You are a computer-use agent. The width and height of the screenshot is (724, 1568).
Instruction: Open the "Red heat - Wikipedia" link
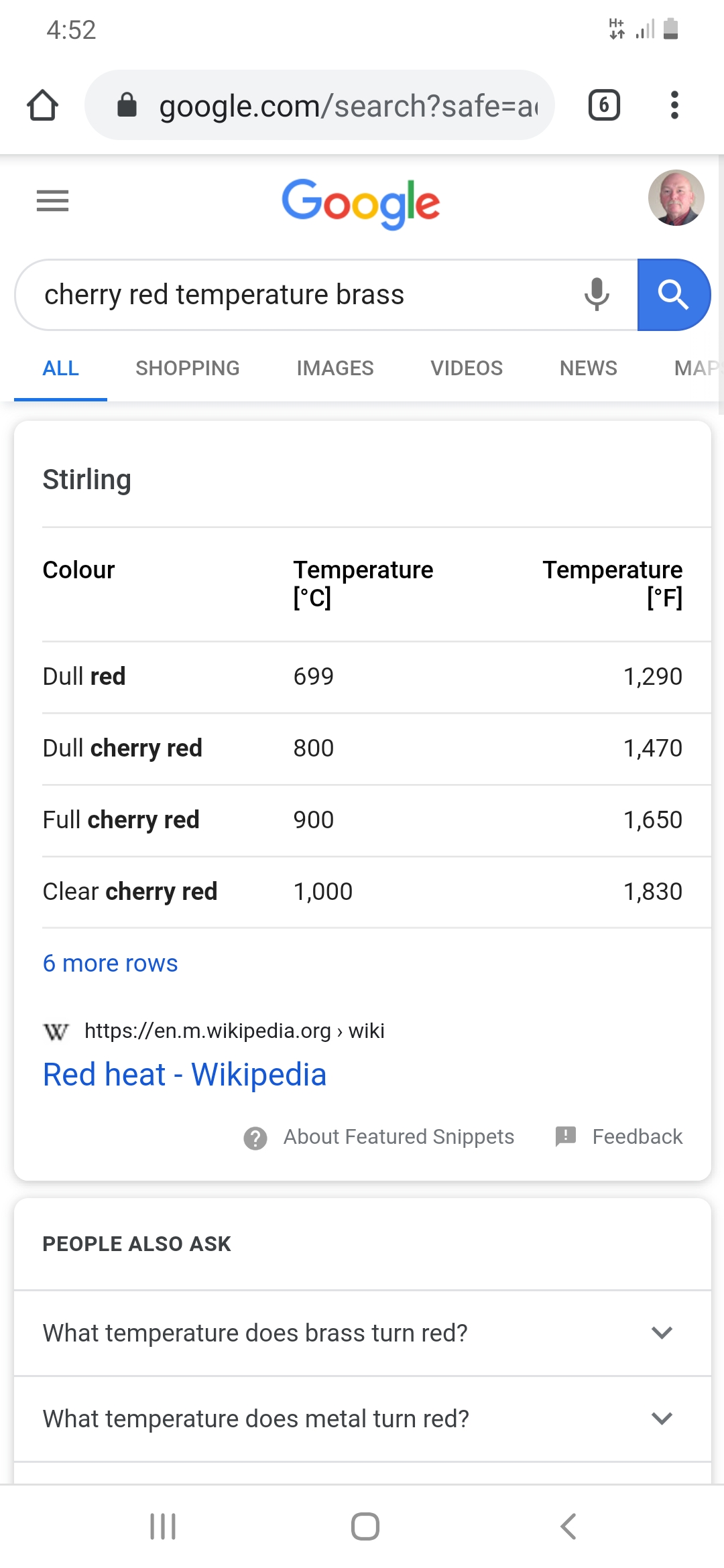pos(184,1074)
